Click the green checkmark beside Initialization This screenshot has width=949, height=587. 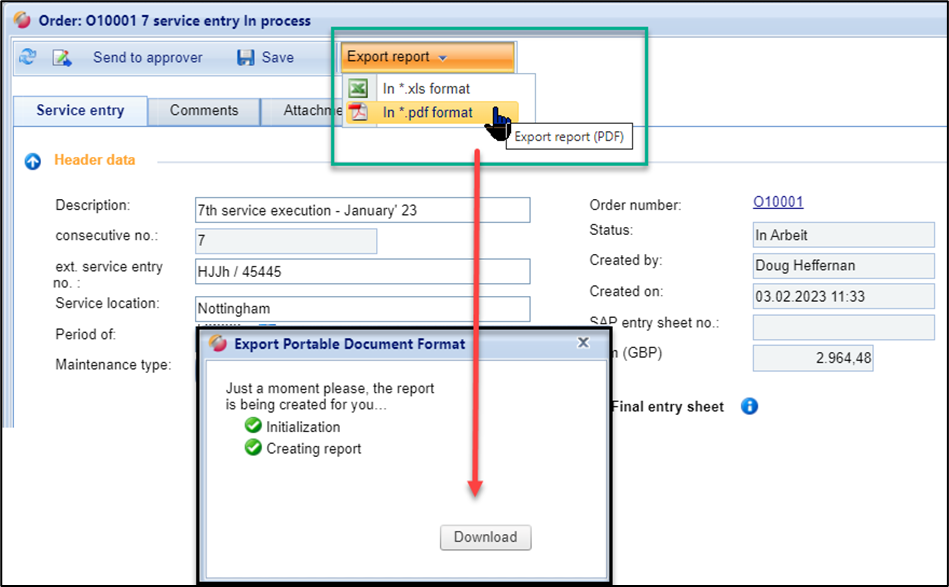point(253,427)
